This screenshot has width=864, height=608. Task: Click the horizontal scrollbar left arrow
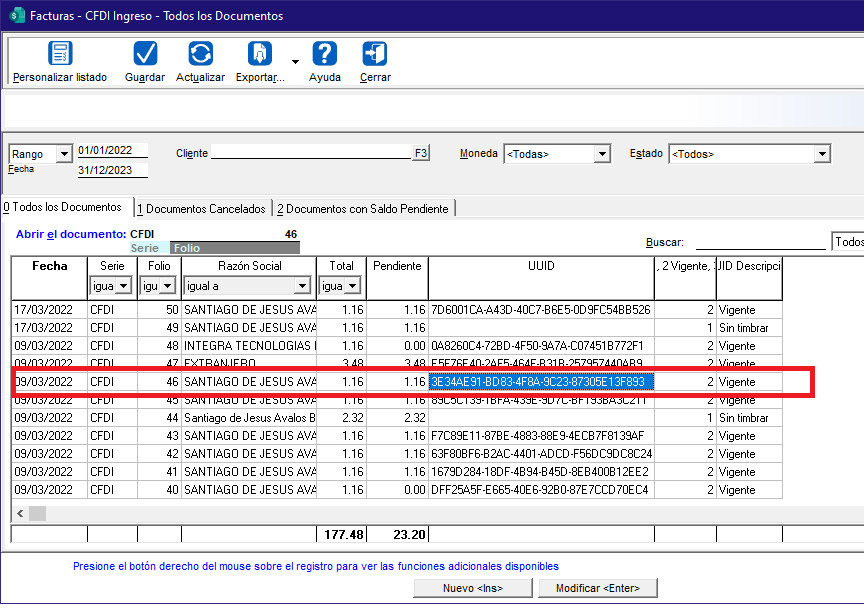pyautogui.click(x=18, y=513)
